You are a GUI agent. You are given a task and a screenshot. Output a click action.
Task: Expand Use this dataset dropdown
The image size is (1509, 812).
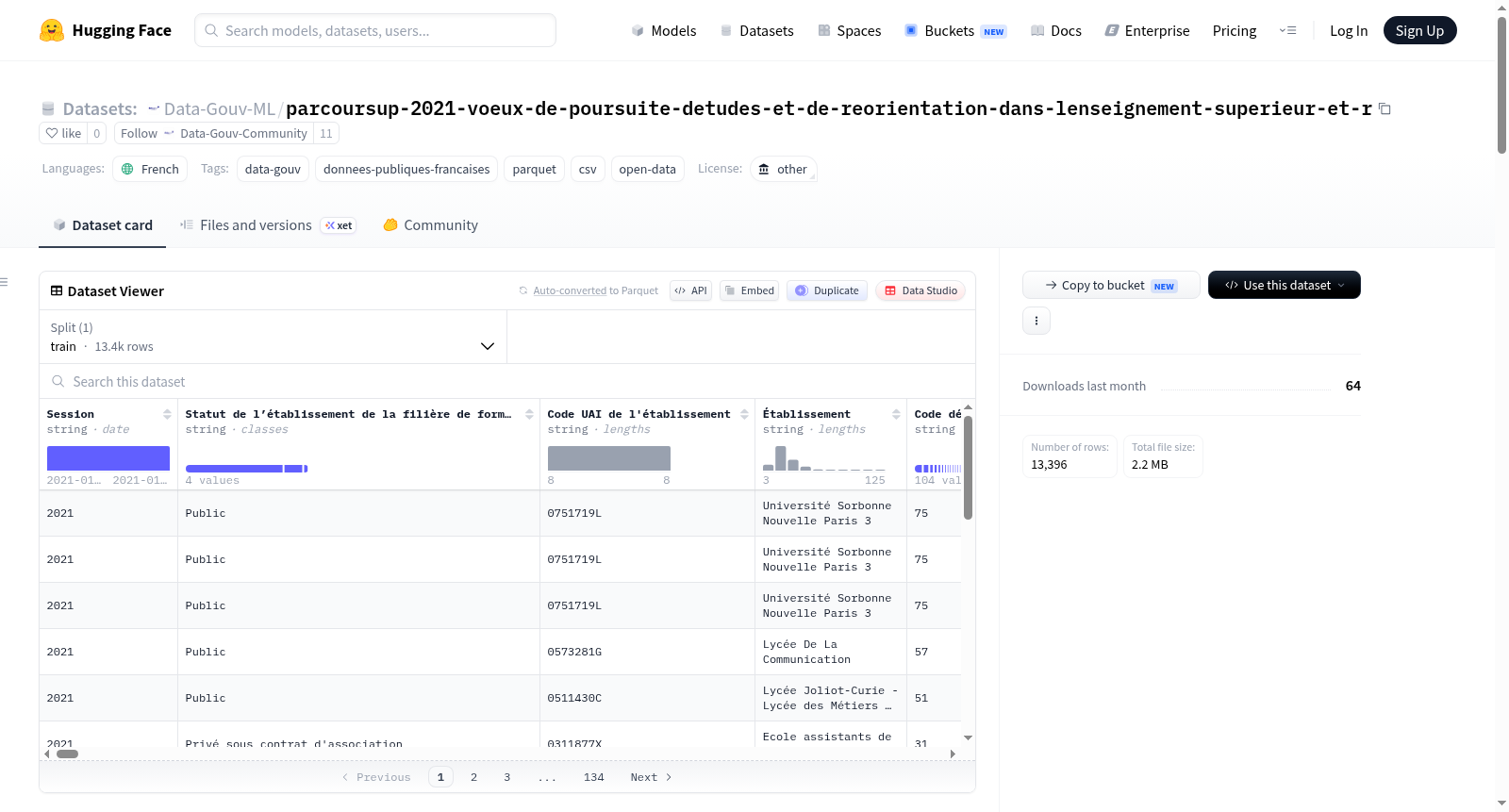pyautogui.click(x=1285, y=285)
